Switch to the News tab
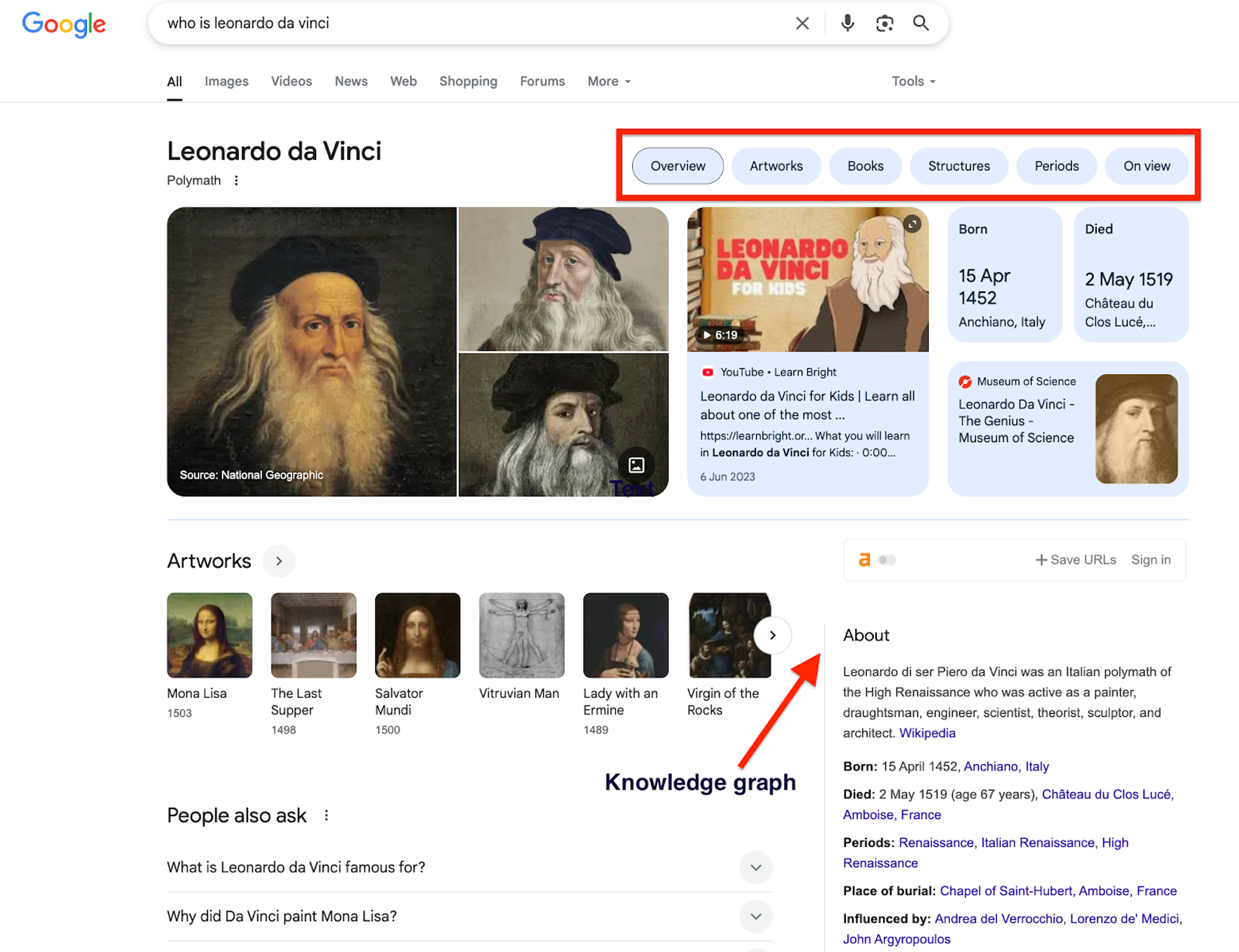This screenshot has width=1239, height=952. coord(351,81)
